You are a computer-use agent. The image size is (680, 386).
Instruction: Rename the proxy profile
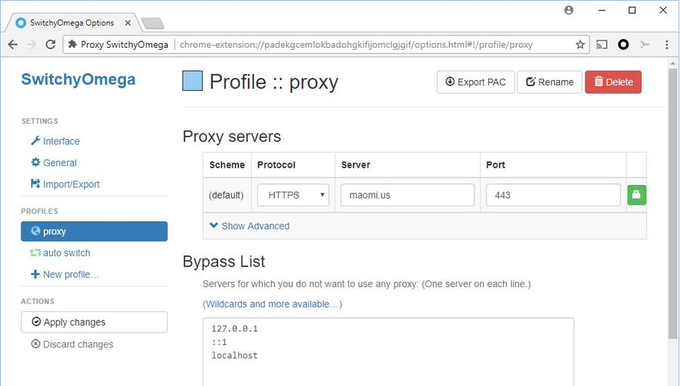pyautogui.click(x=549, y=82)
